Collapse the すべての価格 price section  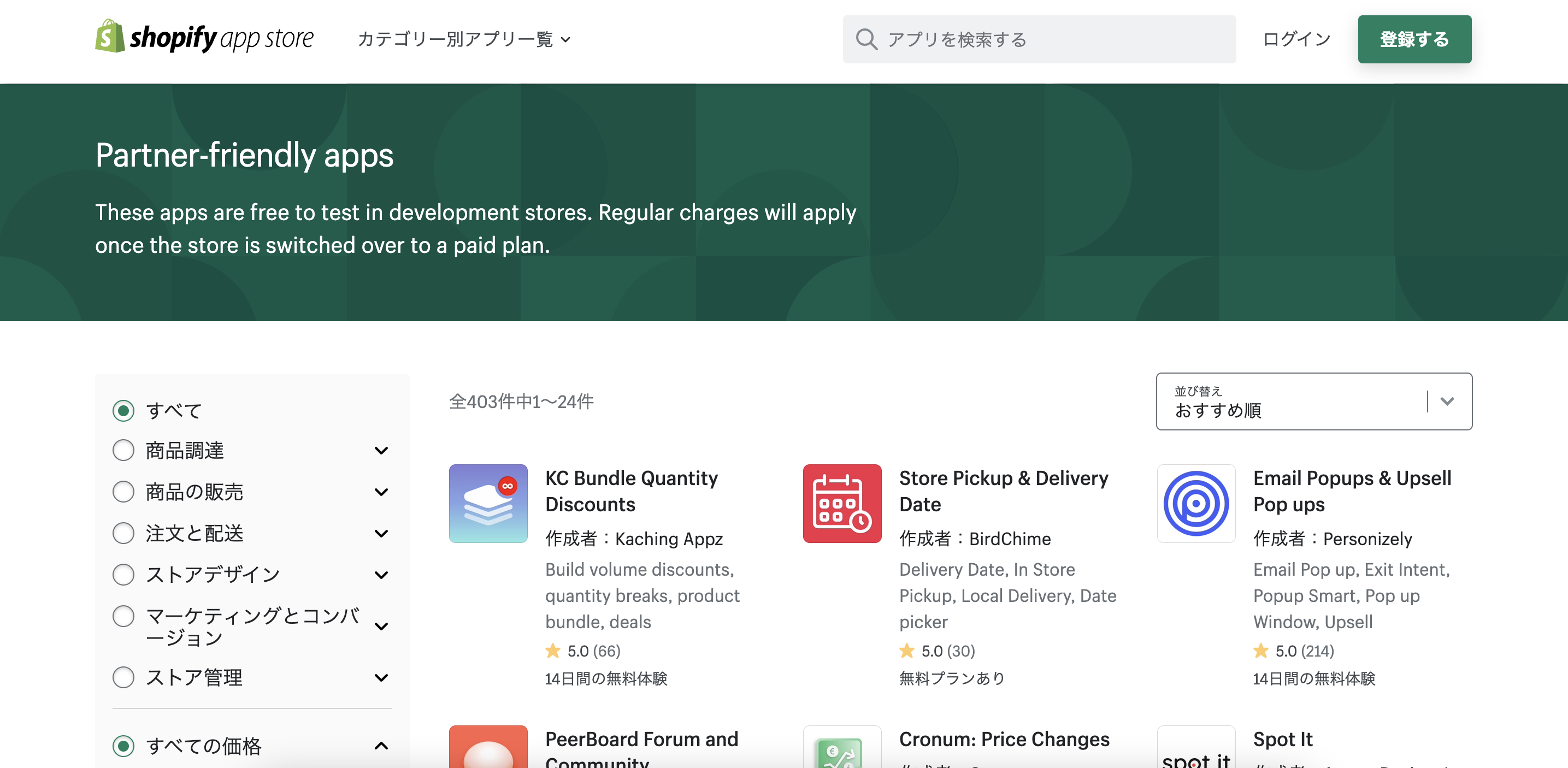click(381, 746)
